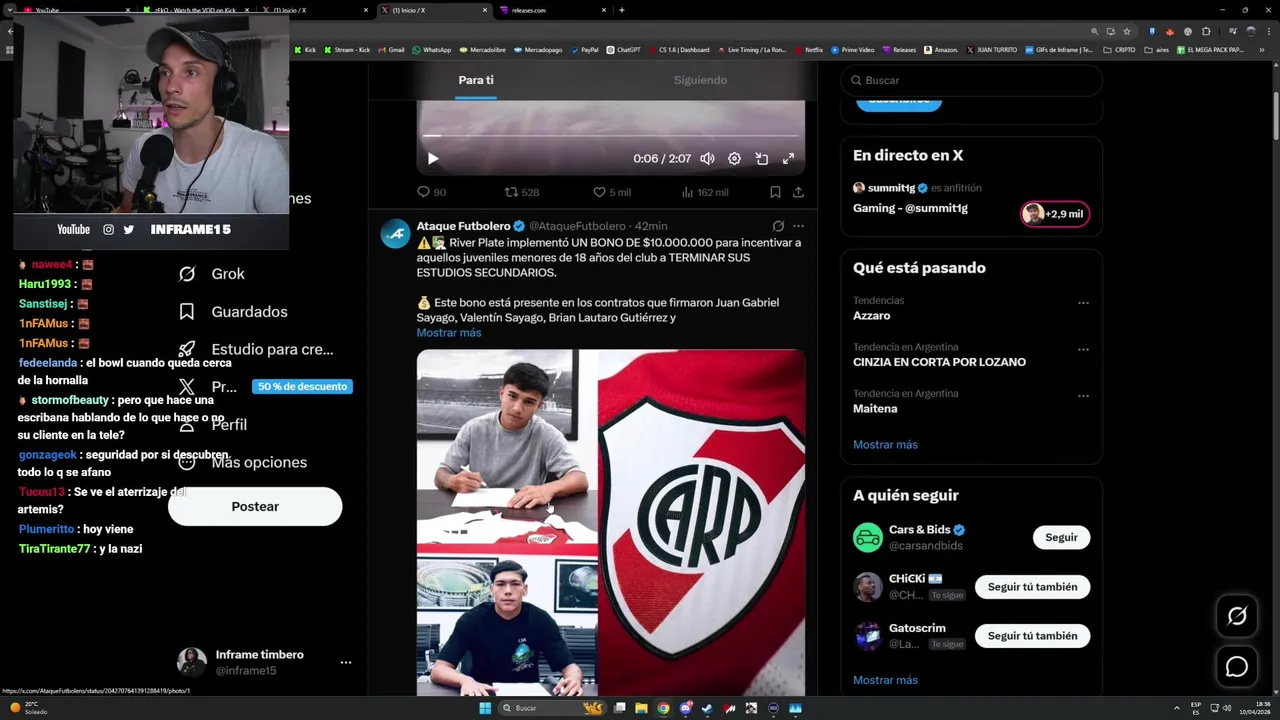Open the floating messages chat button
Viewport: 1280px width, 720px height.
(1237, 667)
